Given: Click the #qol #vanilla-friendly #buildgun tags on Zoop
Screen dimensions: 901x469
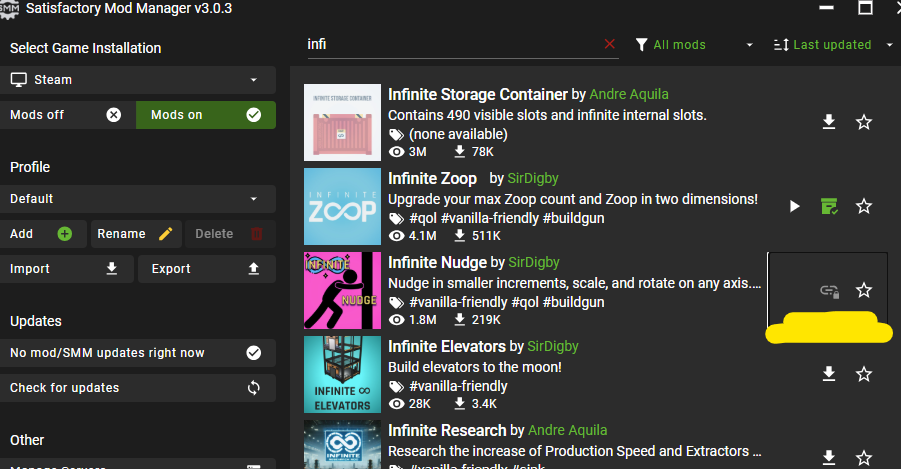Looking at the screenshot, I should [x=506, y=218].
